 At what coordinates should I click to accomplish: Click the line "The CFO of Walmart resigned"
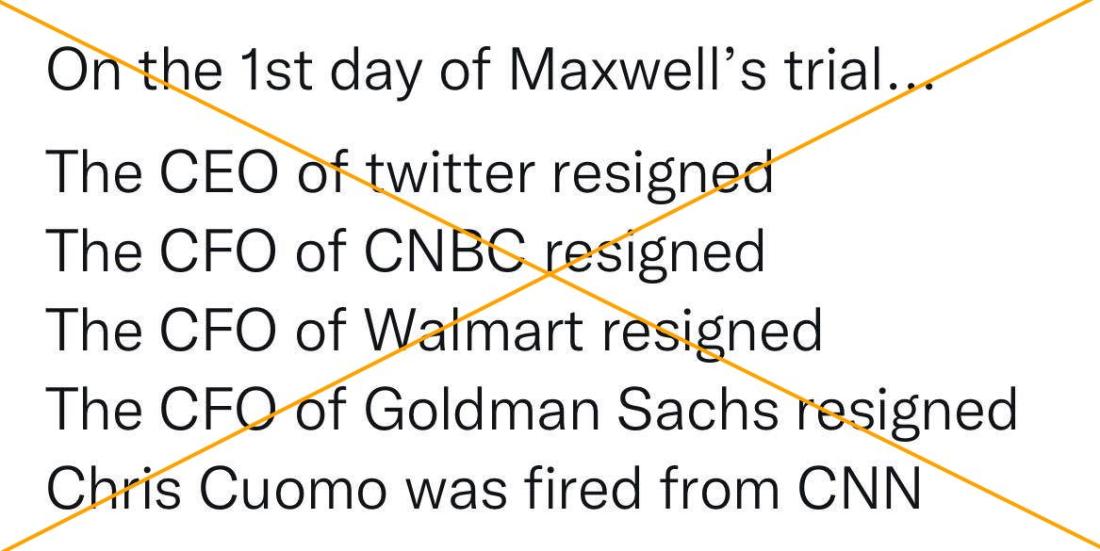coord(434,330)
